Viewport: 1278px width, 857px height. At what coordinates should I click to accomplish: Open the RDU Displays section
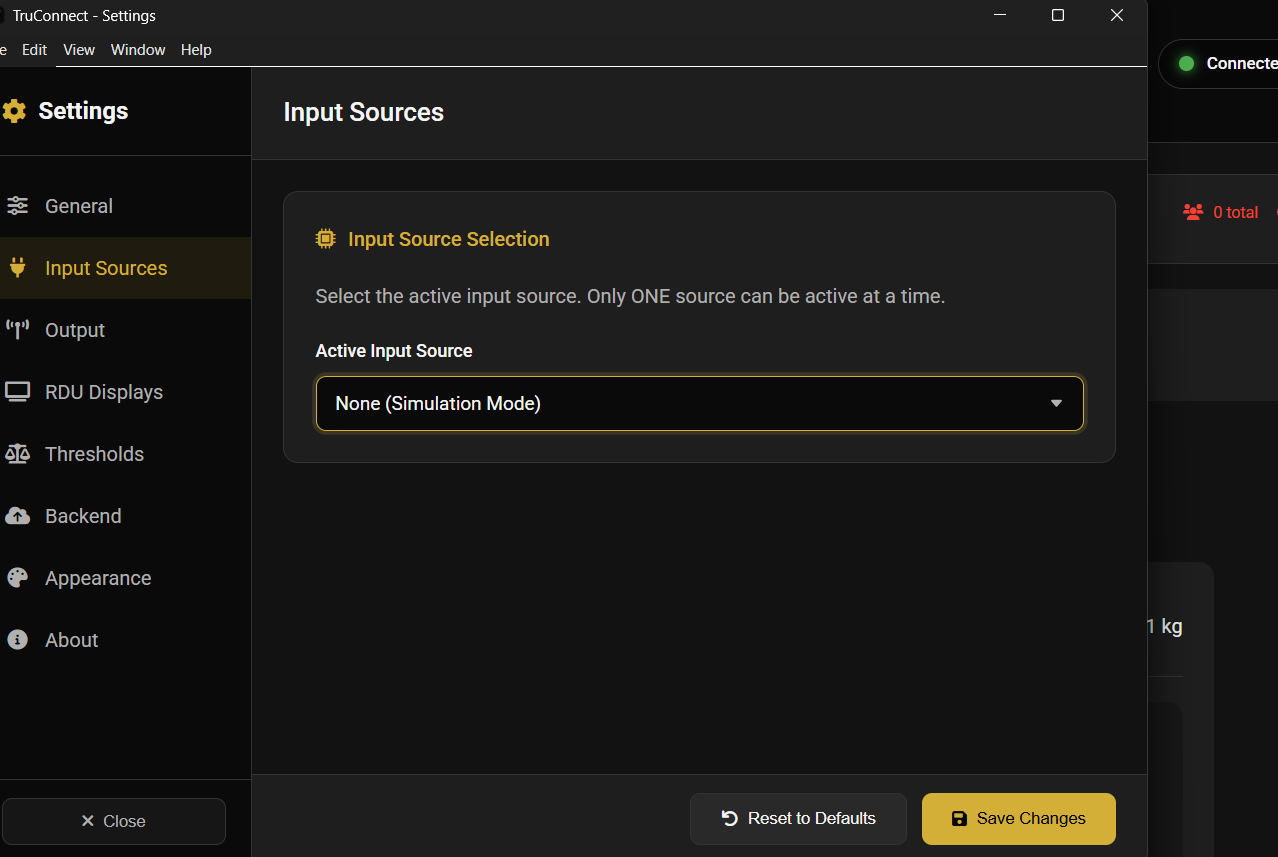click(x=125, y=392)
